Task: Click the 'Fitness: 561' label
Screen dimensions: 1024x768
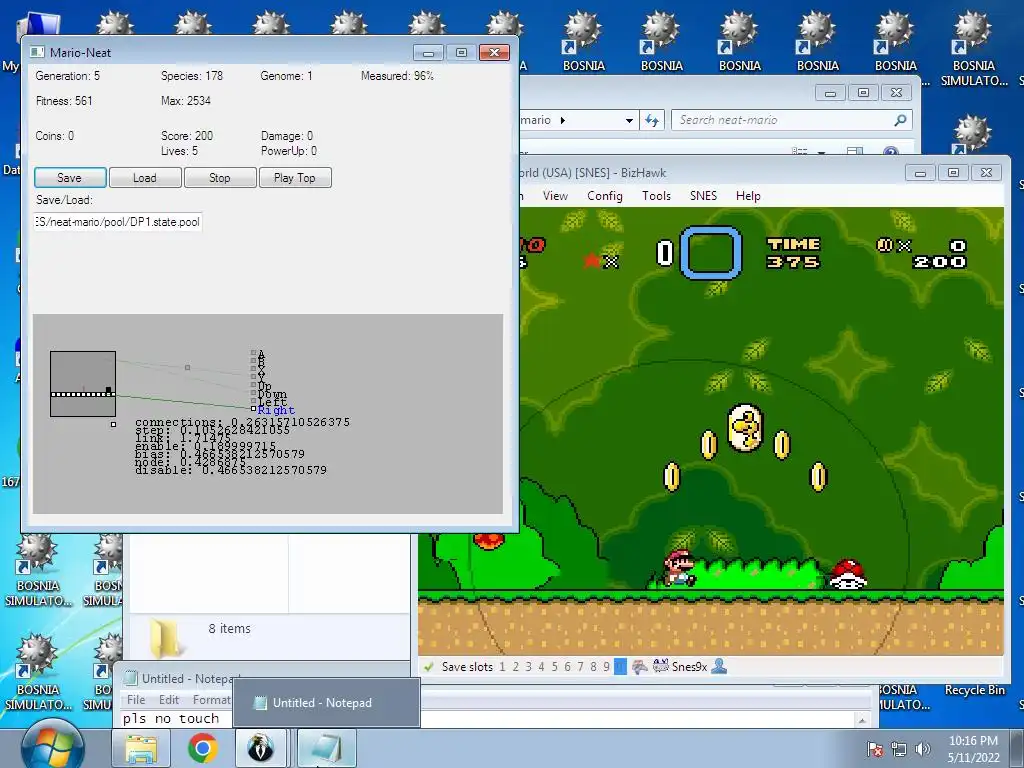Action: [64, 101]
